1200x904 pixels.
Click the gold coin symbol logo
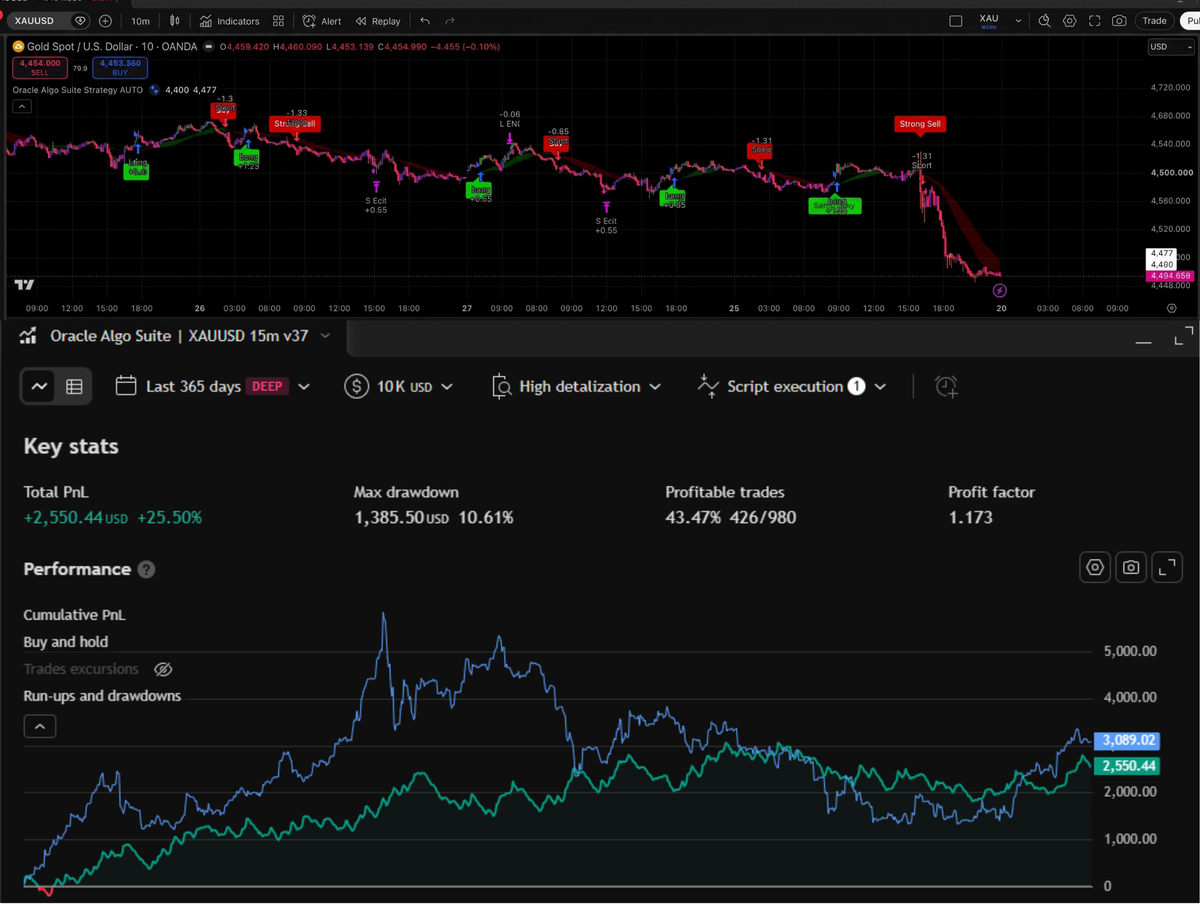pyautogui.click(x=18, y=46)
